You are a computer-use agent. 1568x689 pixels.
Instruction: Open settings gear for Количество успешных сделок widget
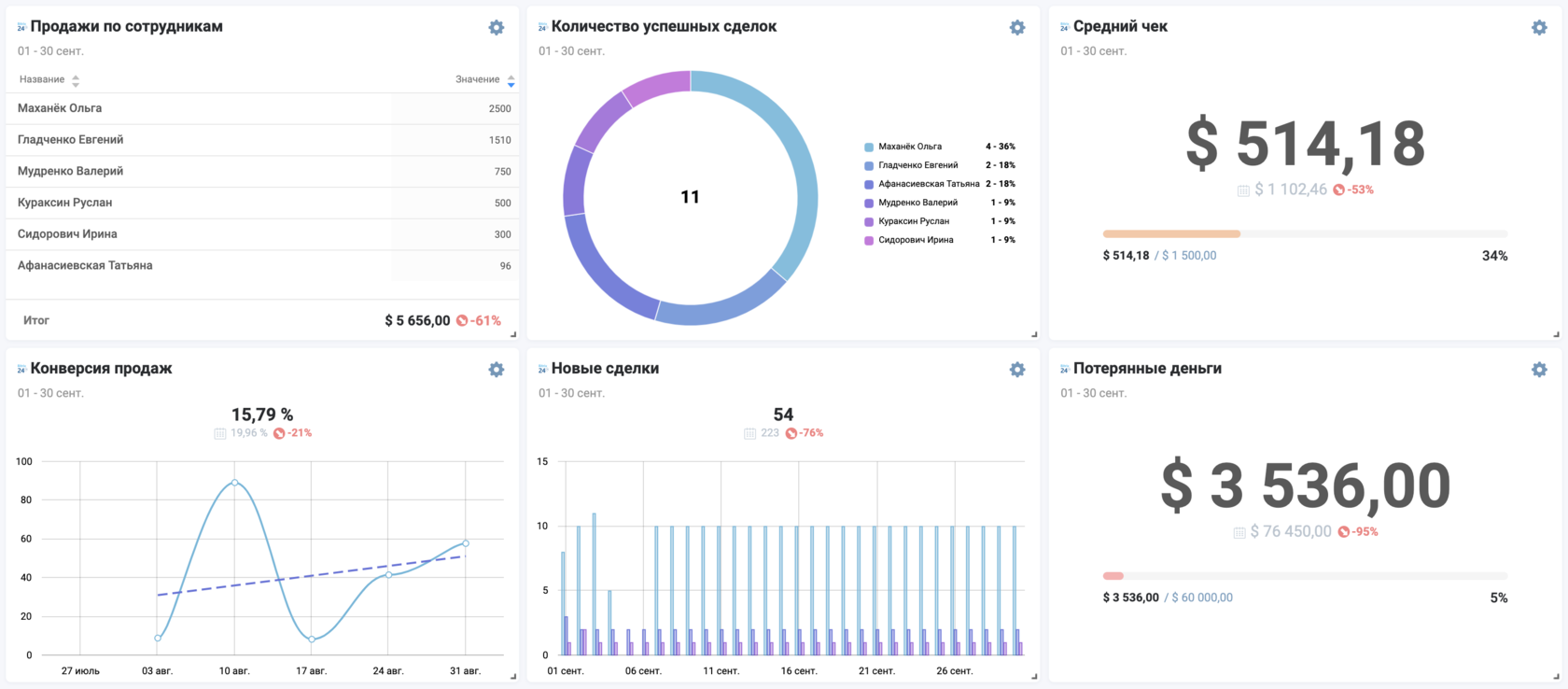click(x=1017, y=28)
